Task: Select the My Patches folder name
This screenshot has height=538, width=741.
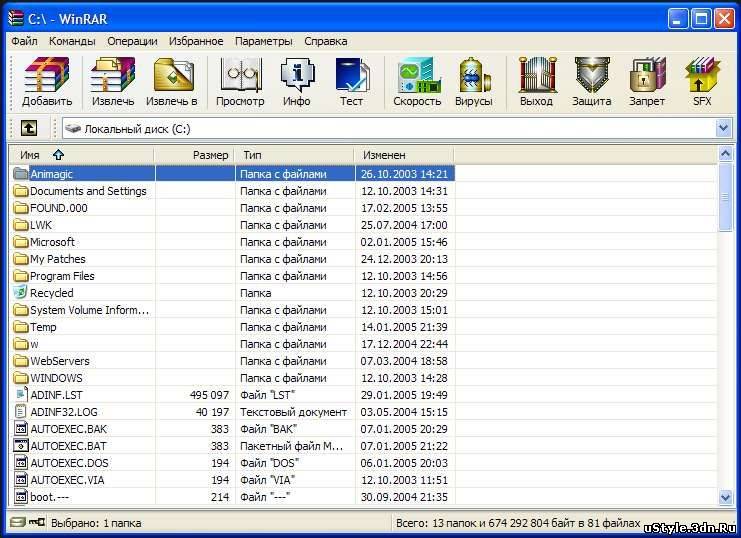Action: (58, 259)
